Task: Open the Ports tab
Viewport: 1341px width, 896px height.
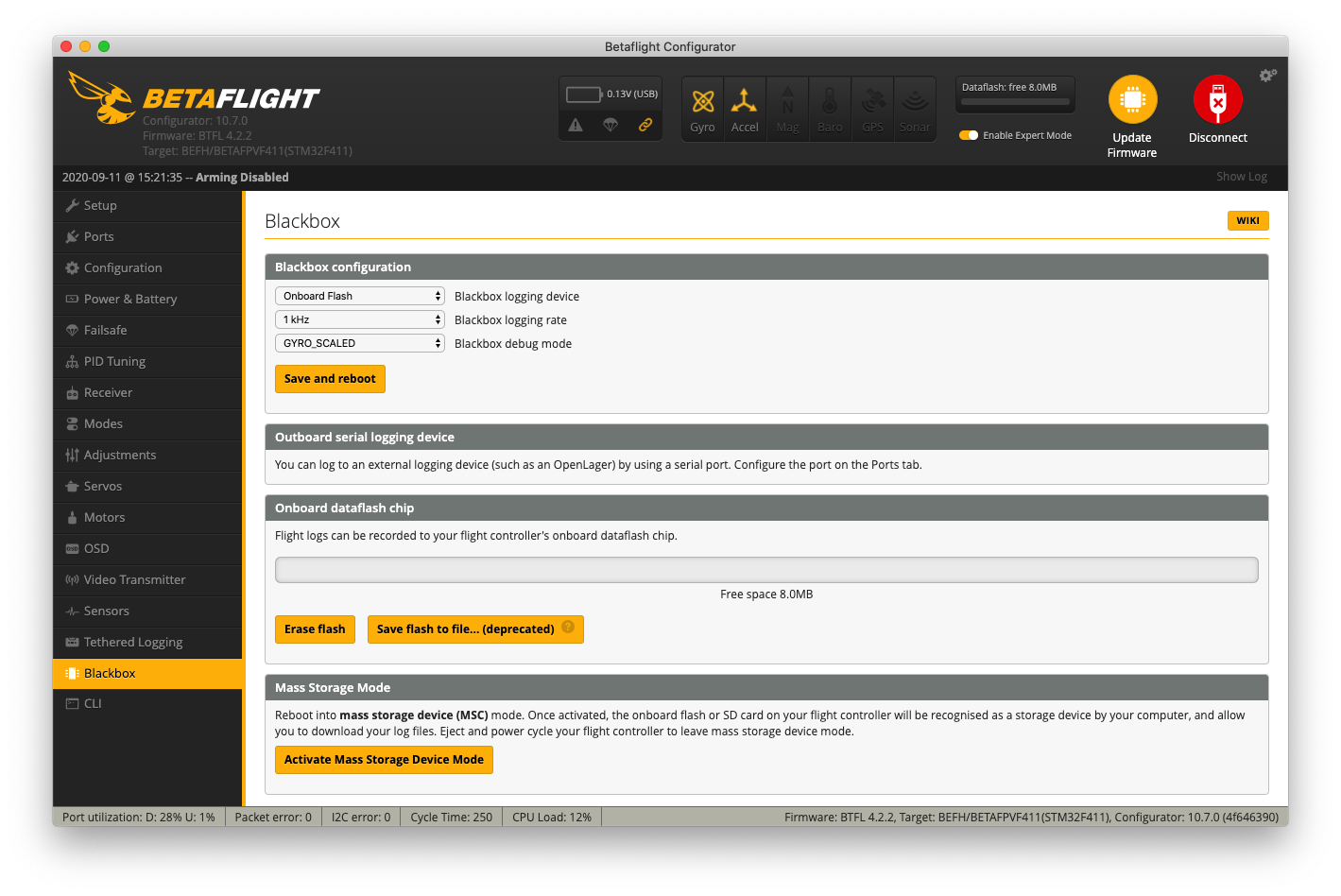Action: (147, 236)
